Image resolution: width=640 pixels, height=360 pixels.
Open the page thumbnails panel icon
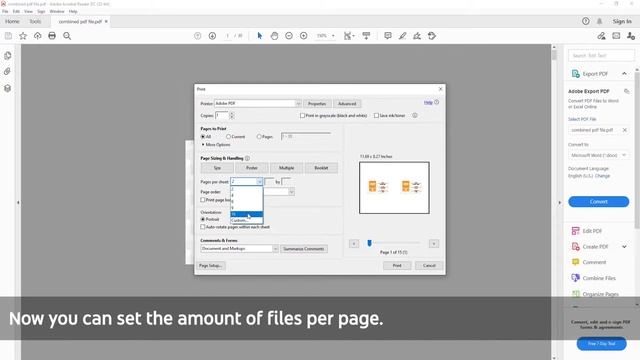(x=7, y=56)
